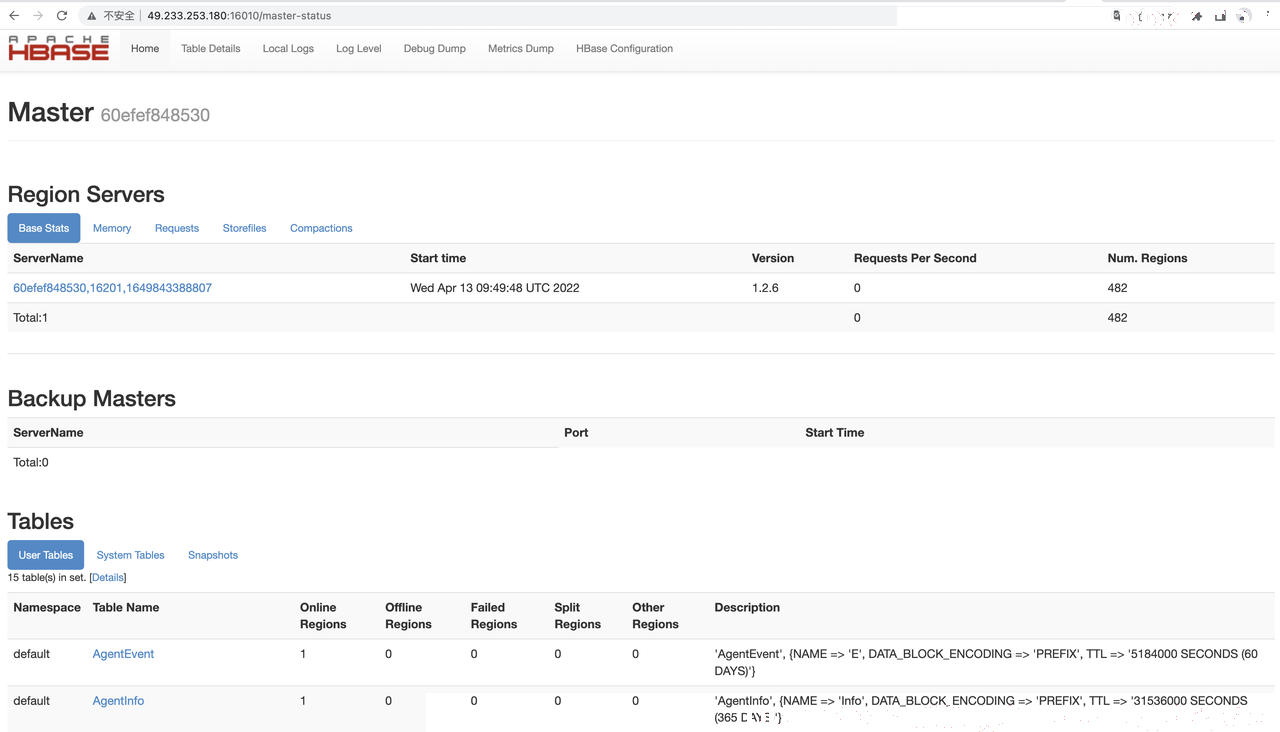Click the version value 1.2.6
The image size is (1280, 732).
point(765,288)
